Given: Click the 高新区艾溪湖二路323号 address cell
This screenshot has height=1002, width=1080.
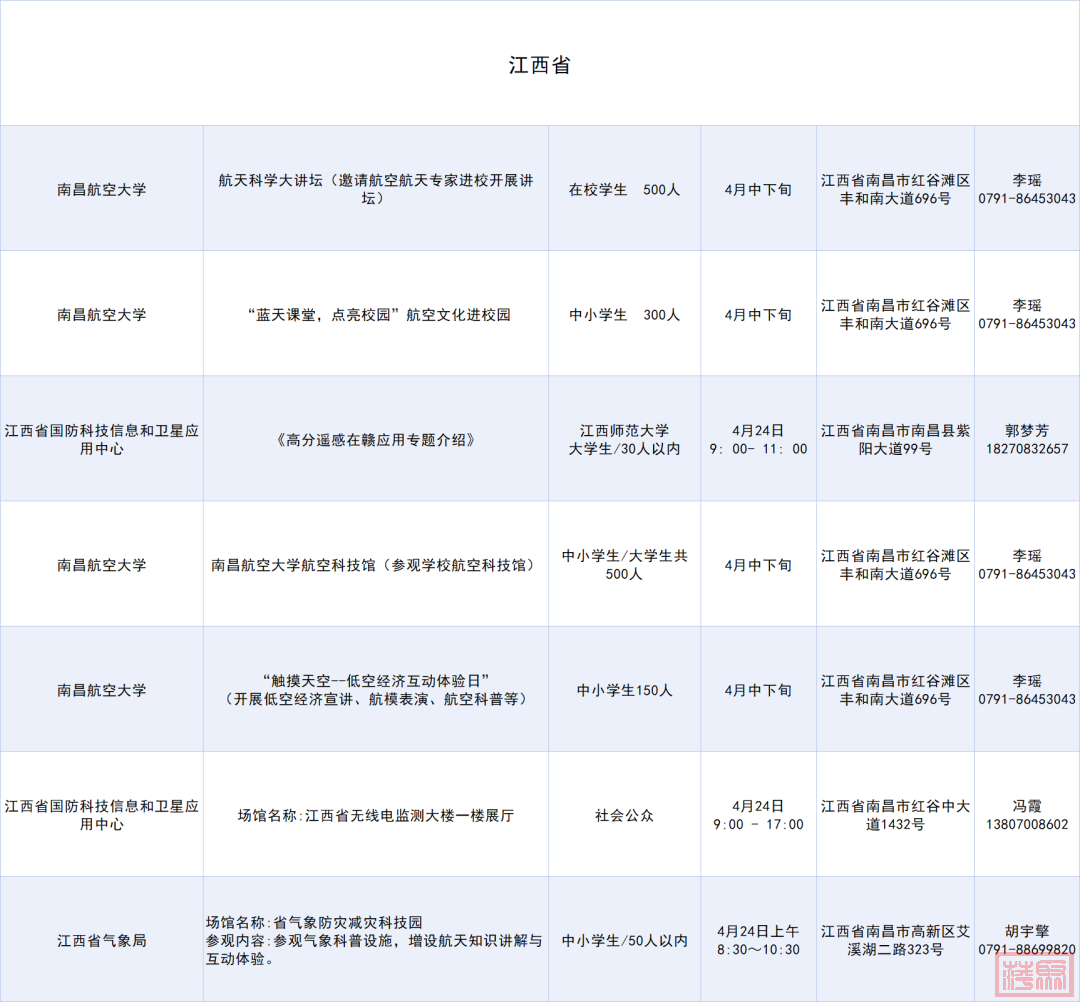Looking at the screenshot, I should tap(895, 940).
